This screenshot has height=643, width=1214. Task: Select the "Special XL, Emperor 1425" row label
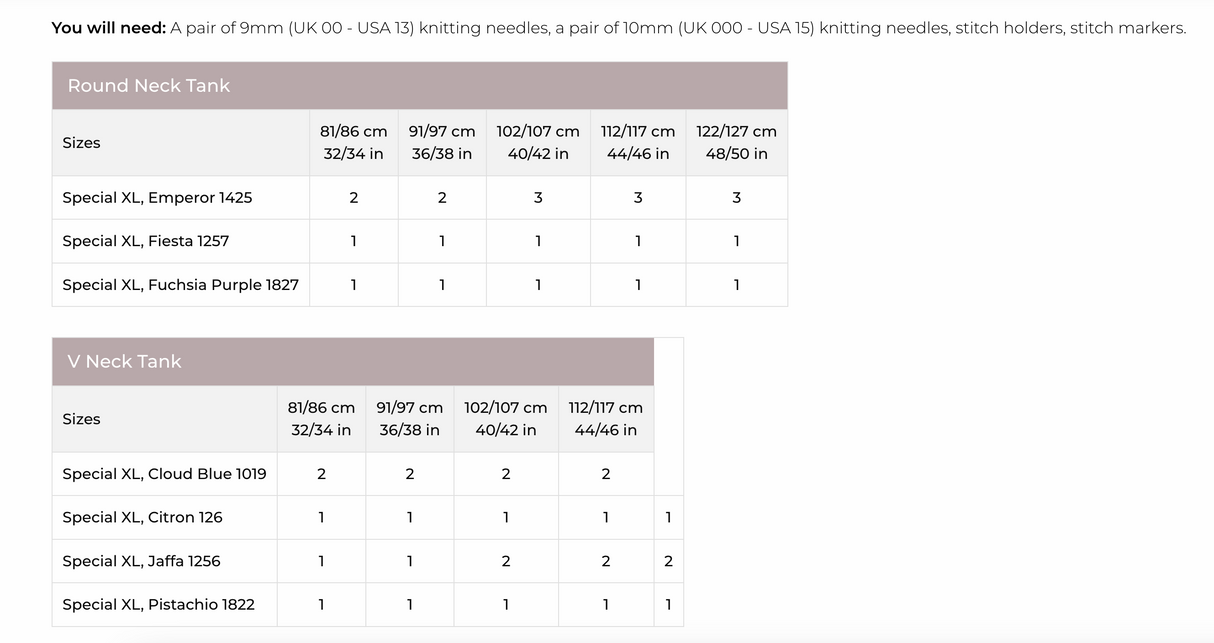click(157, 198)
